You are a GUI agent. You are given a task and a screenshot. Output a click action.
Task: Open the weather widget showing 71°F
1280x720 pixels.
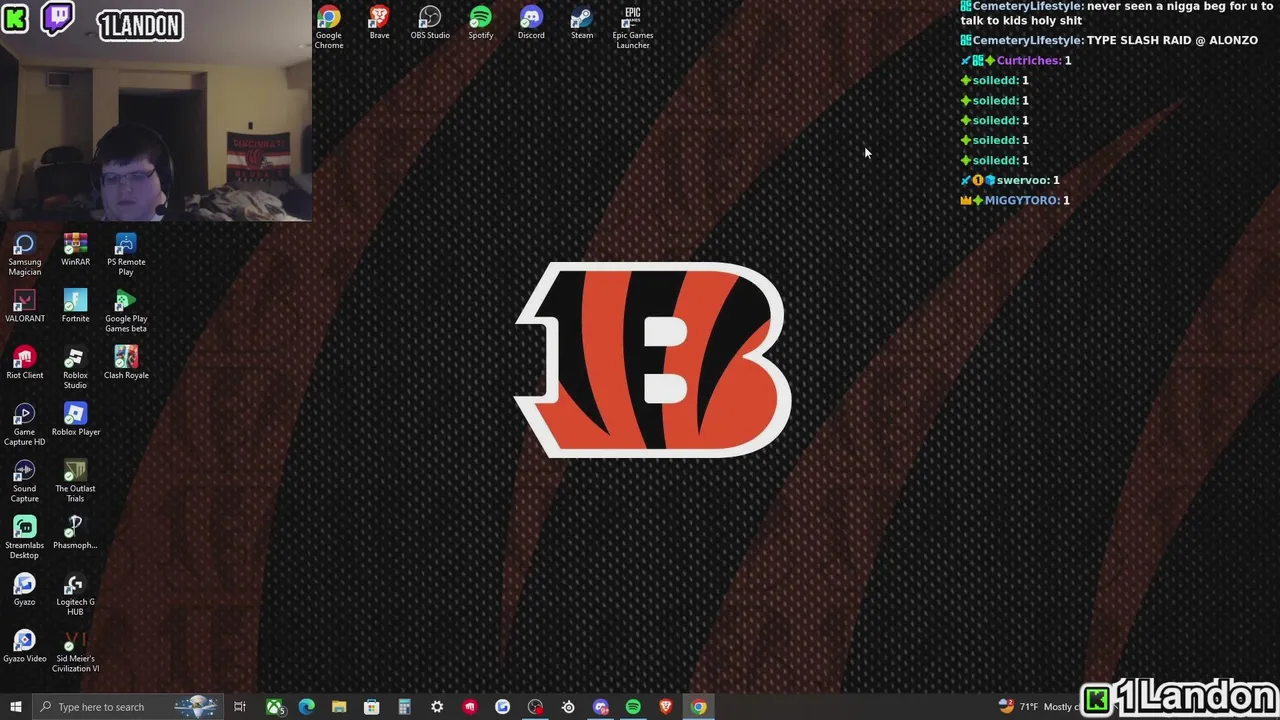click(x=1038, y=707)
